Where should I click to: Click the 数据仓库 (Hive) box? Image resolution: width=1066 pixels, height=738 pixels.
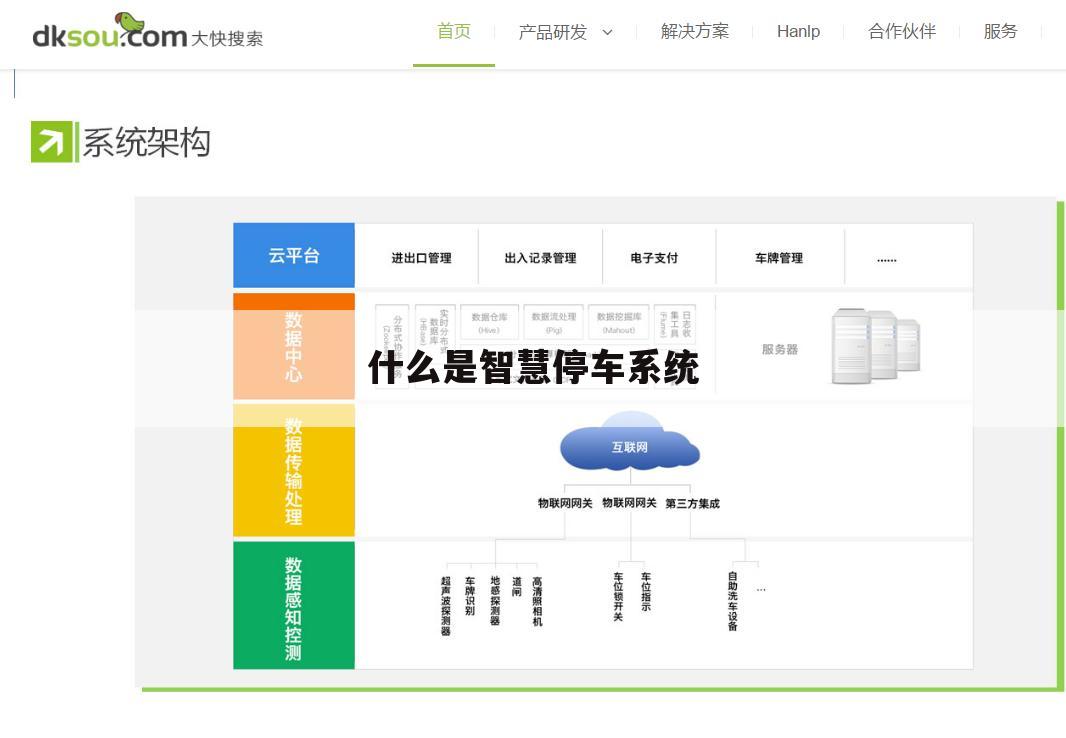pyautogui.click(x=489, y=322)
